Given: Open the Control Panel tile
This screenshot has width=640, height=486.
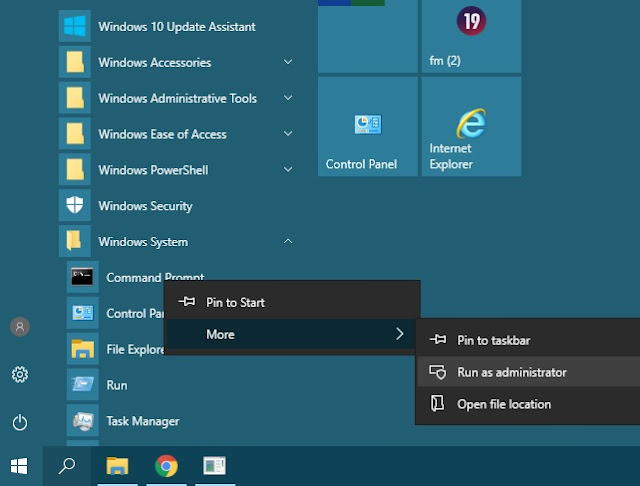Looking at the screenshot, I should (367, 126).
